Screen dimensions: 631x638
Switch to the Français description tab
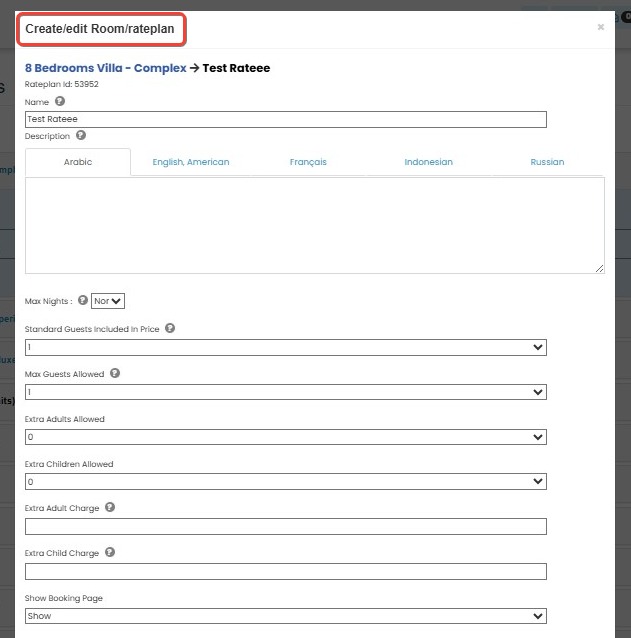click(x=308, y=162)
